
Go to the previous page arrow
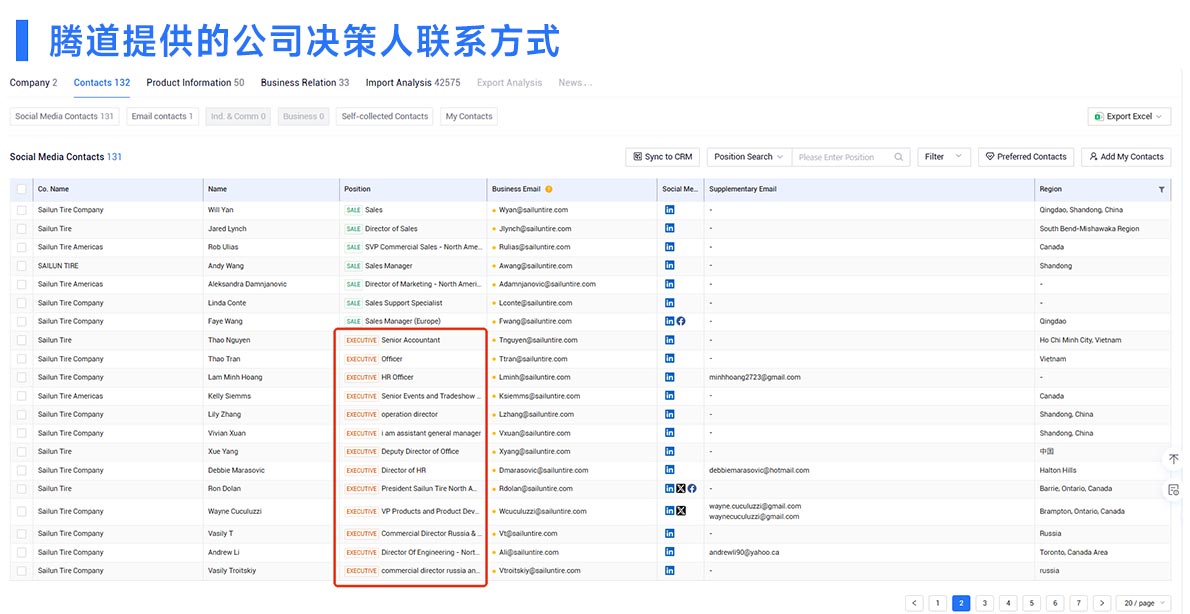click(x=915, y=603)
